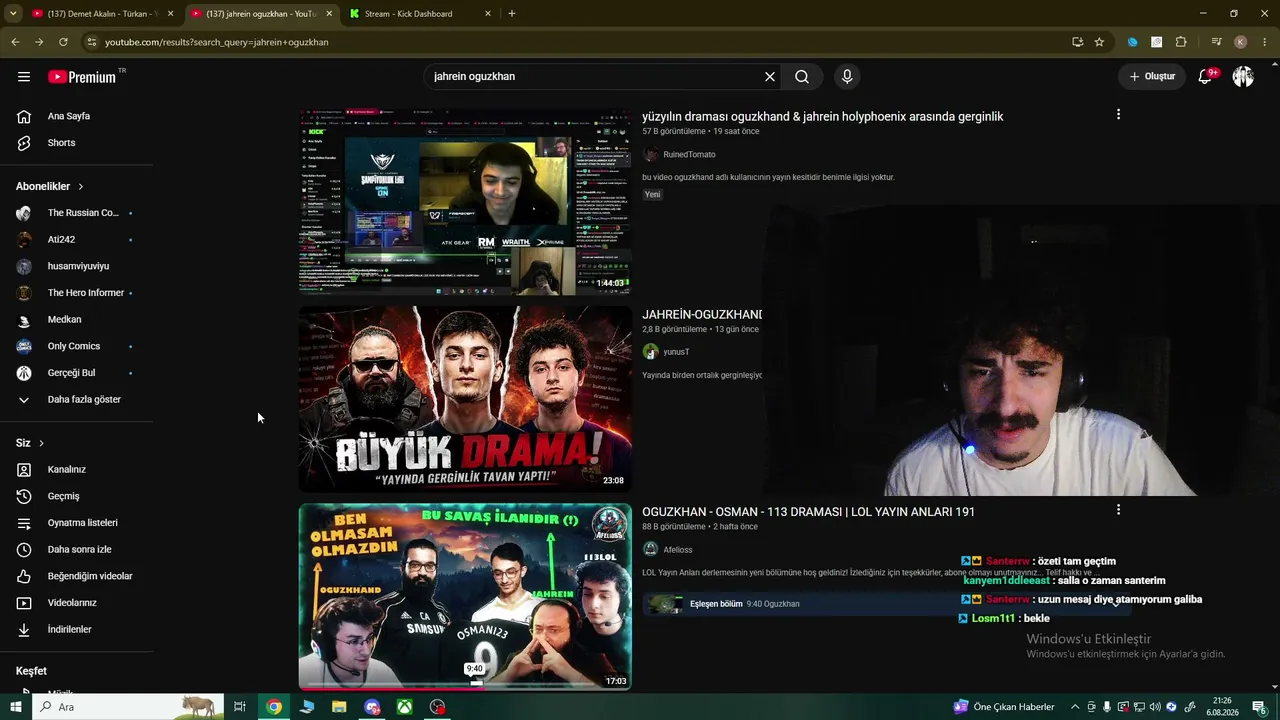The height and width of the screenshot is (720, 1280).
Task: Expand Daha fazla göster subscriptions list
Action: pyautogui.click(x=77, y=400)
